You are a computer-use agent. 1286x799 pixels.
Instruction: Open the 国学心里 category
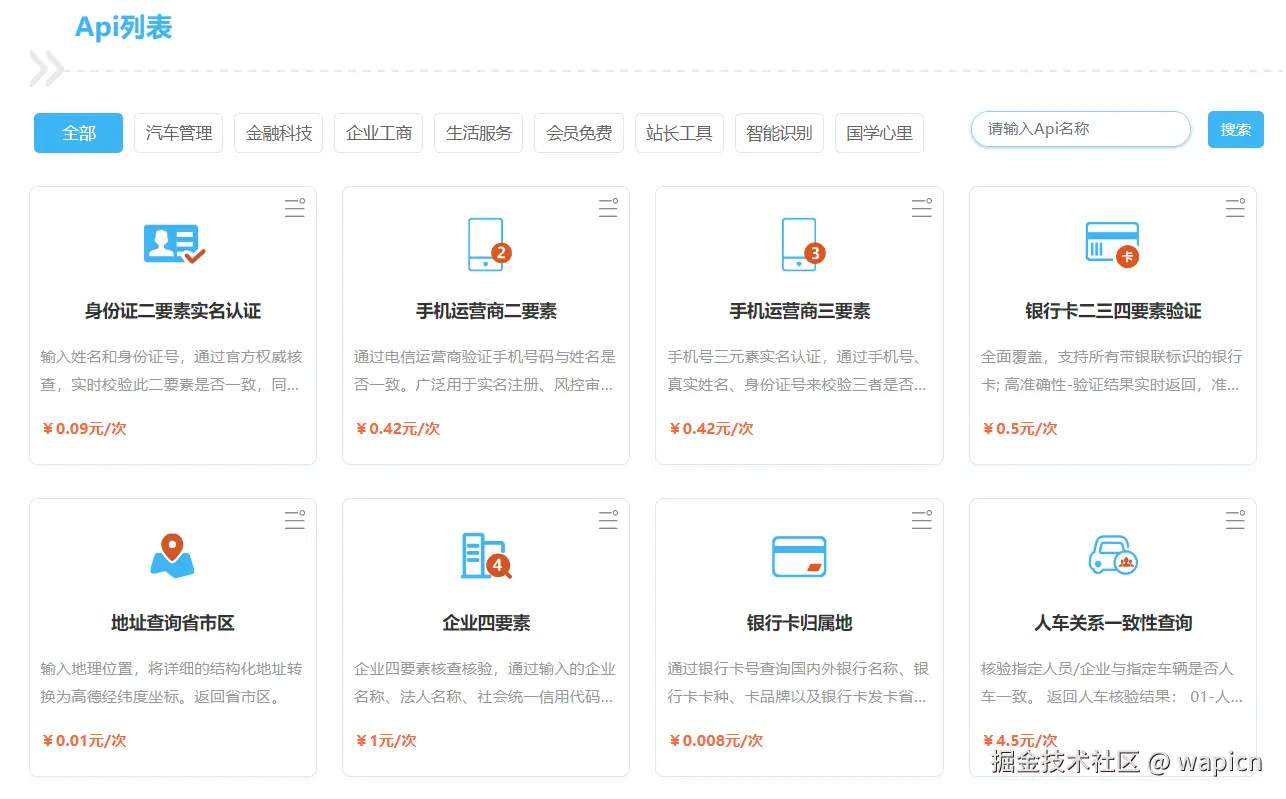[879, 132]
